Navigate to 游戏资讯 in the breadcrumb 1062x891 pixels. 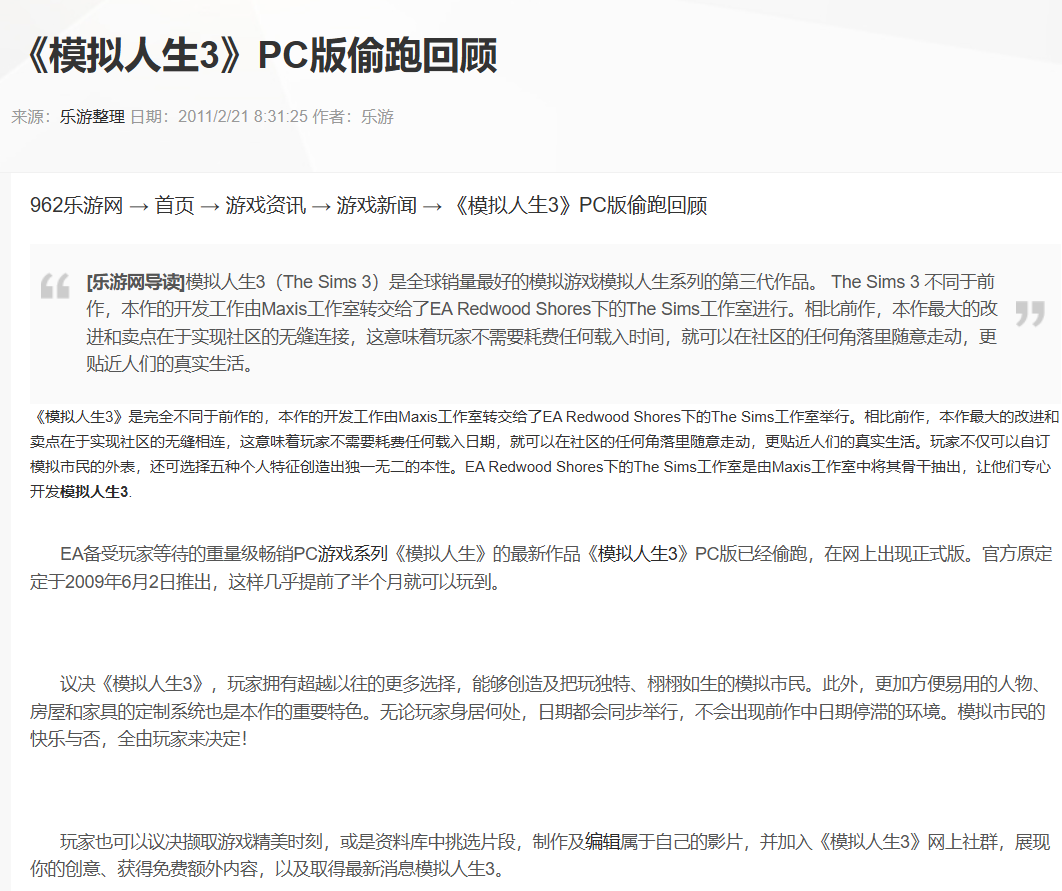[x=266, y=204]
